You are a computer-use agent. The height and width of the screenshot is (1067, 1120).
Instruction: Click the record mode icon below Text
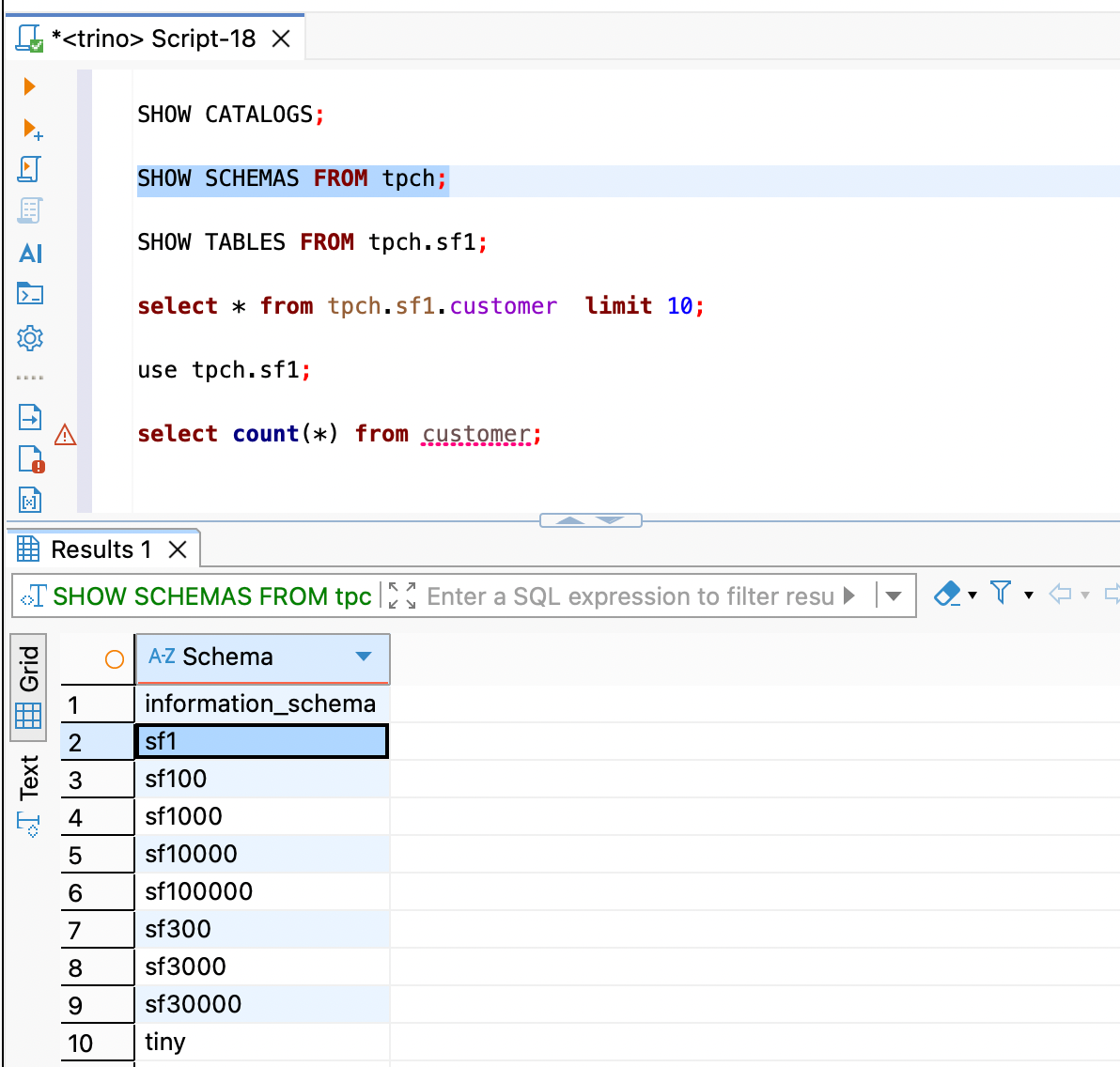(28, 824)
